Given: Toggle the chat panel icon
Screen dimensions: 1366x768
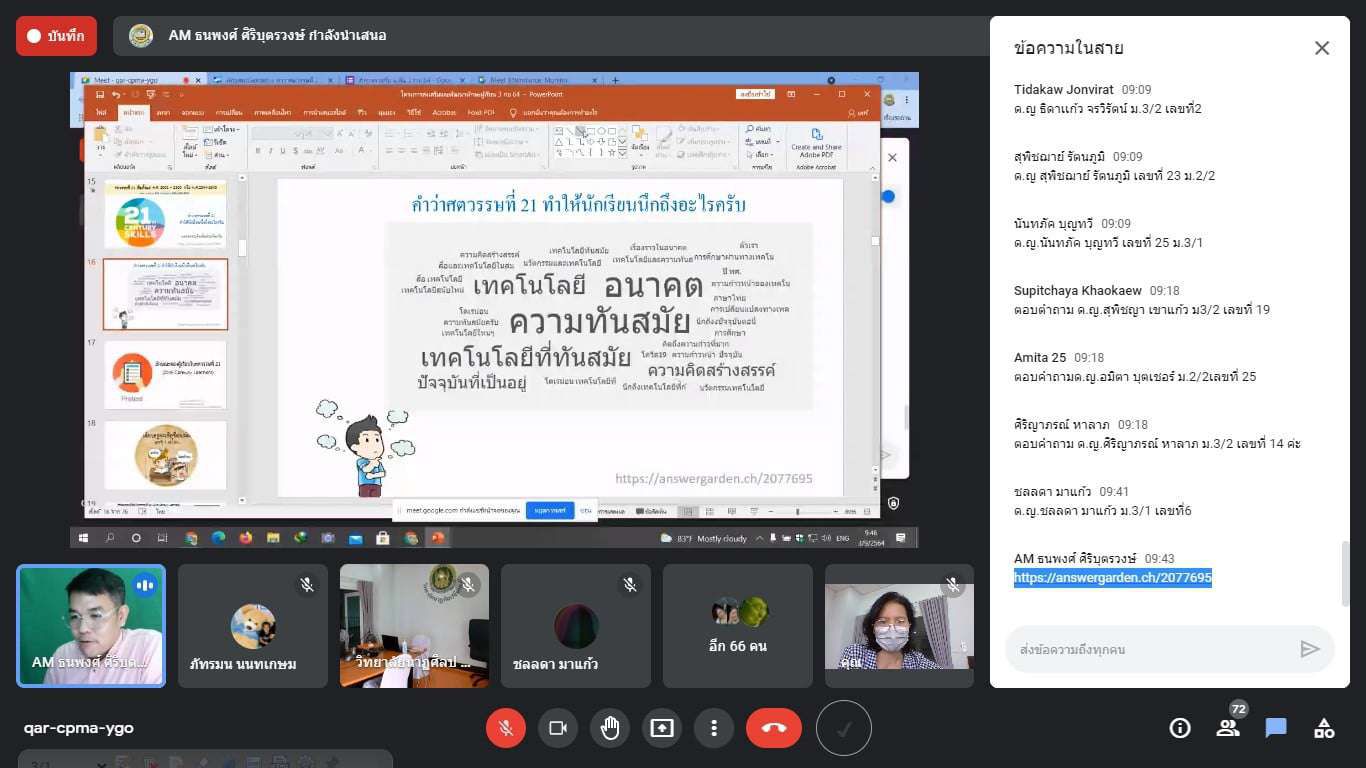Looking at the screenshot, I should pos(1276,728).
